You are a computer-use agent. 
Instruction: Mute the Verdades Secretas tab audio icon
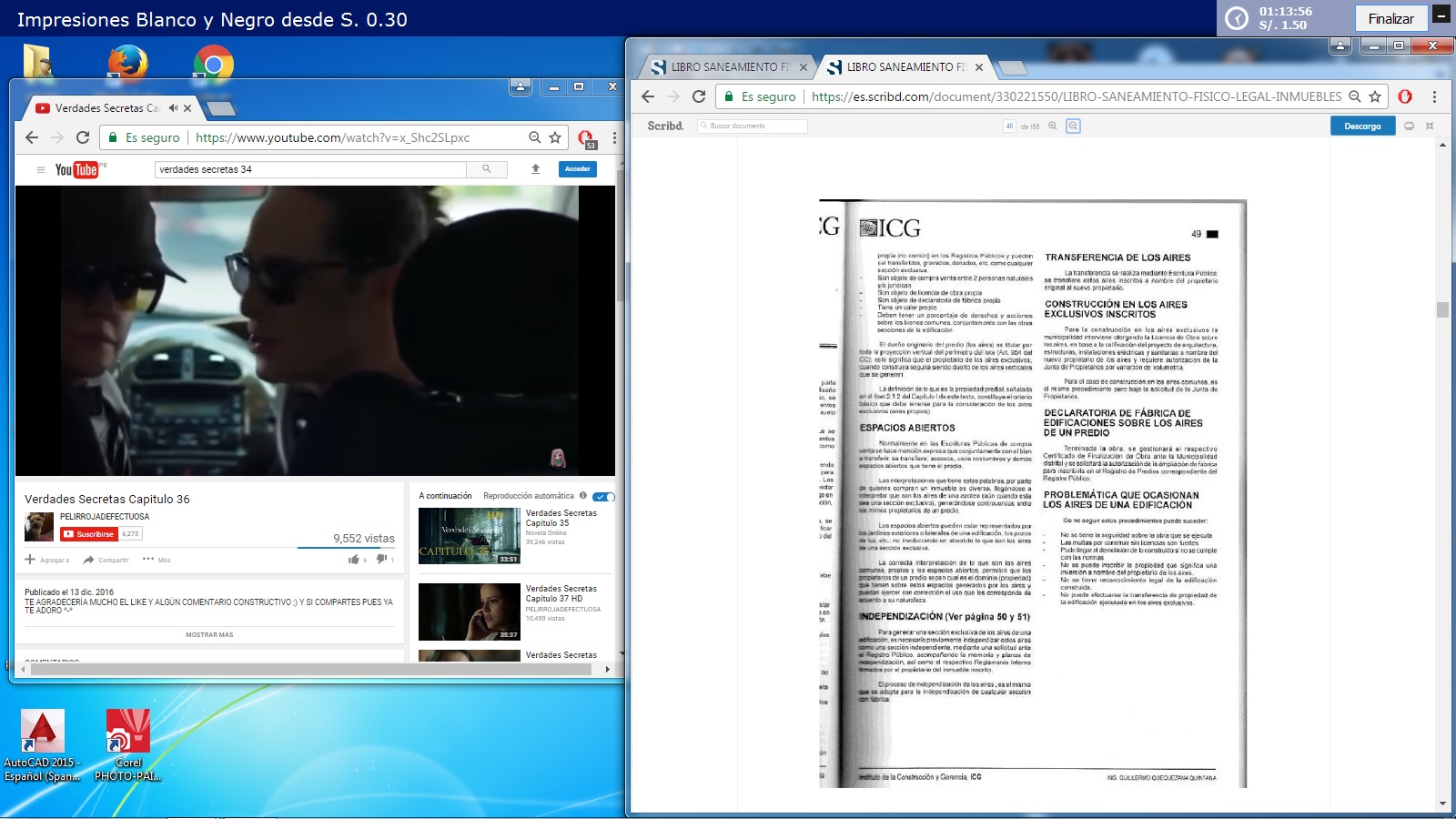tap(173, 108)
